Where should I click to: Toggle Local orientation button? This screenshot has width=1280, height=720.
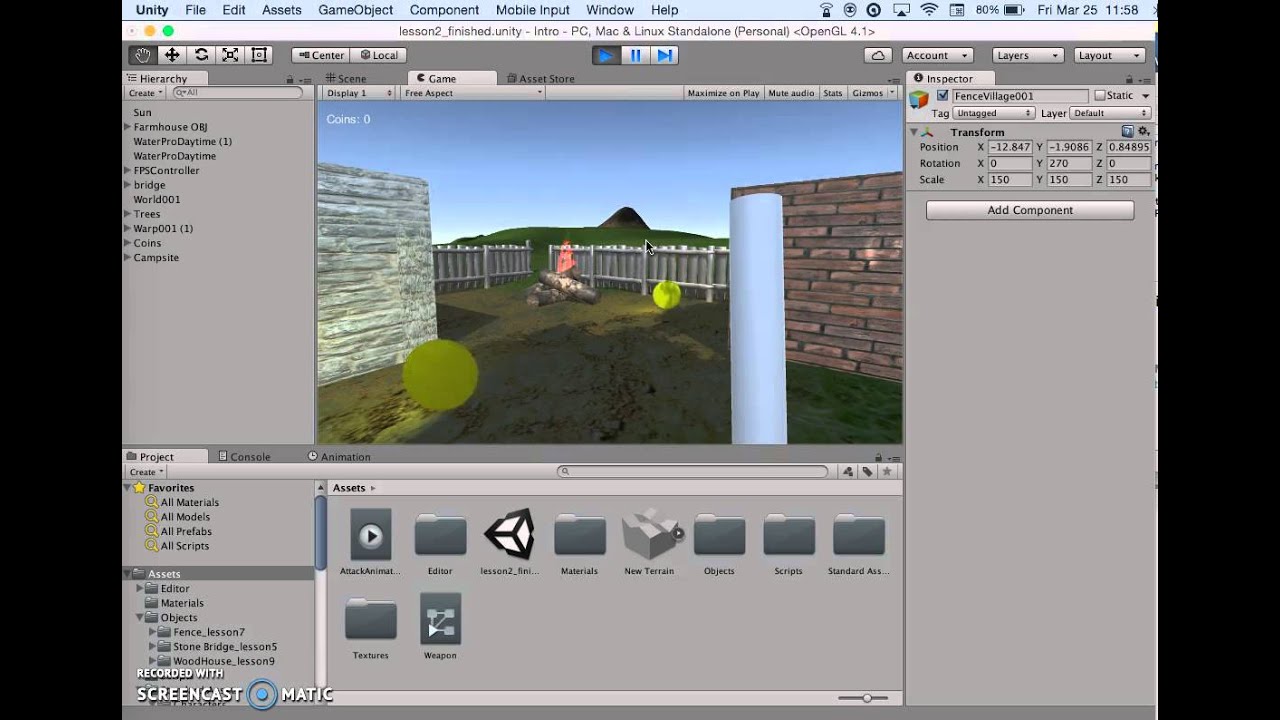pos(379,55)
